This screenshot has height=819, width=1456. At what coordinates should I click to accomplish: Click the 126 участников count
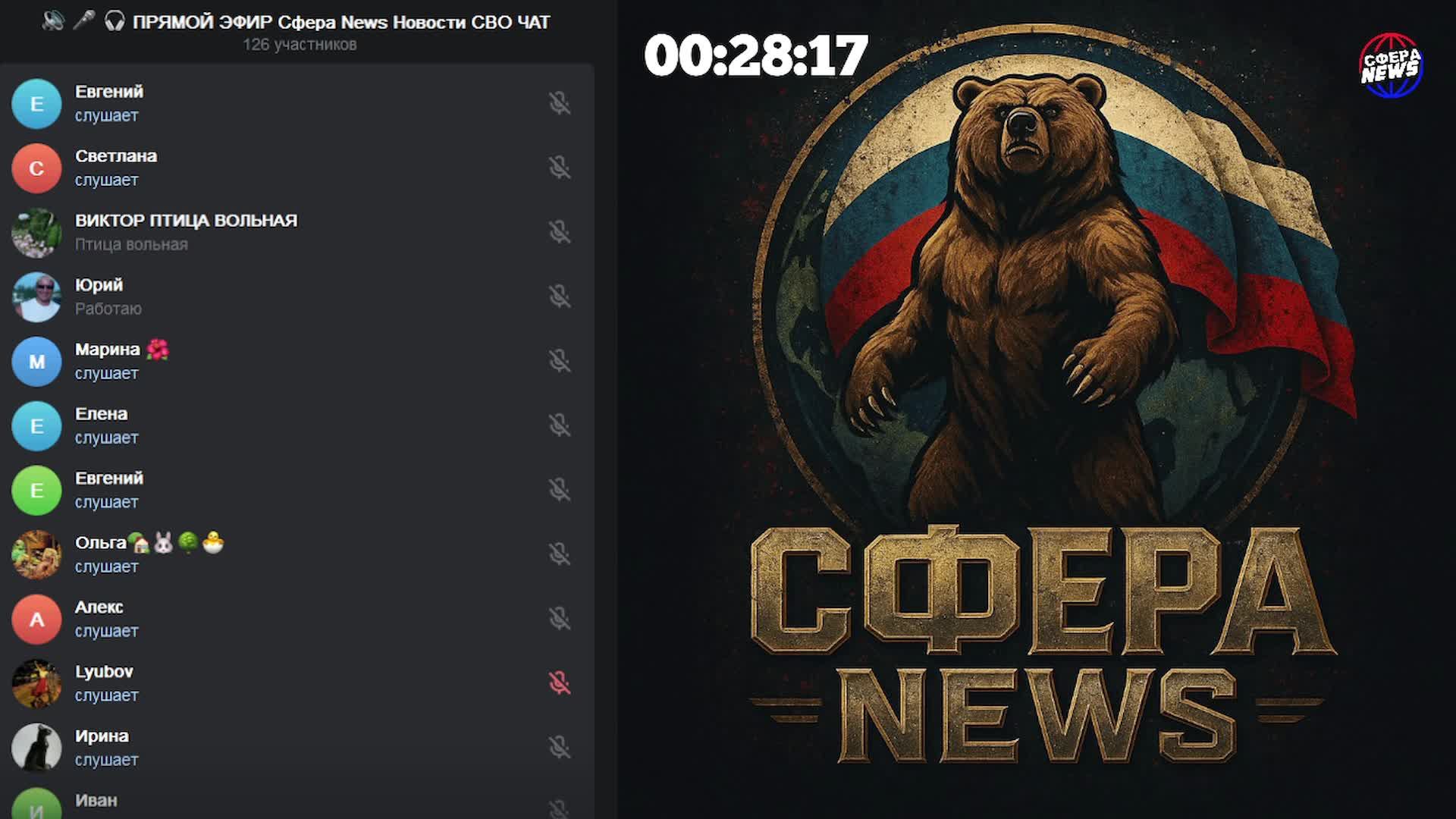tap(300, 45)
